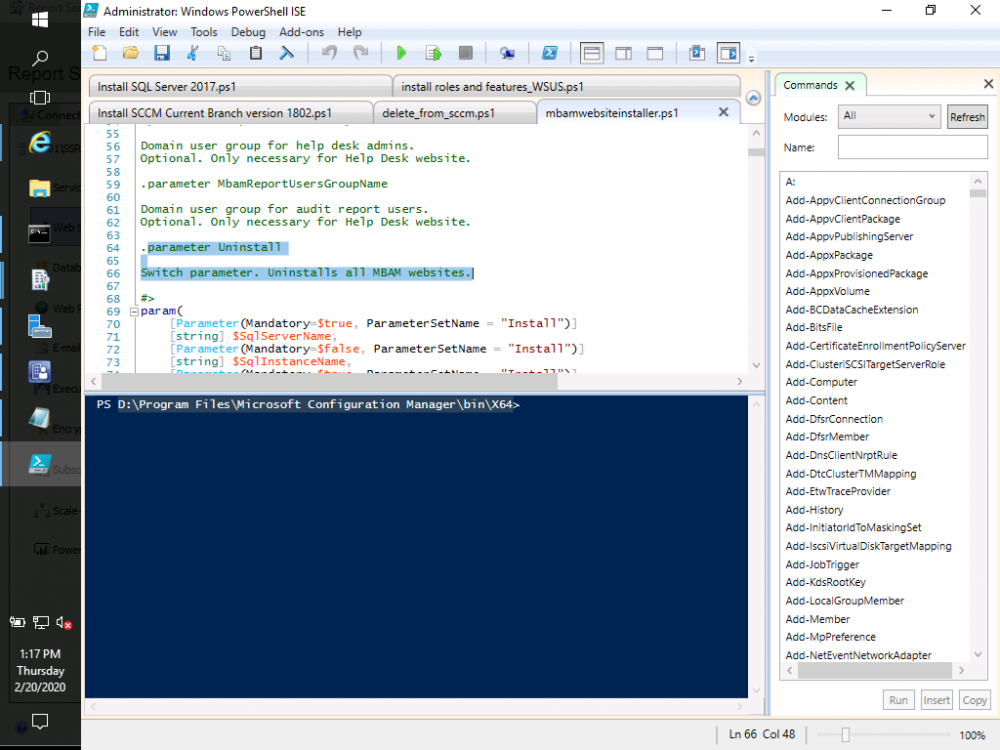
Task: Start PowerShell.exe in separate window
Action: (550, 53)
